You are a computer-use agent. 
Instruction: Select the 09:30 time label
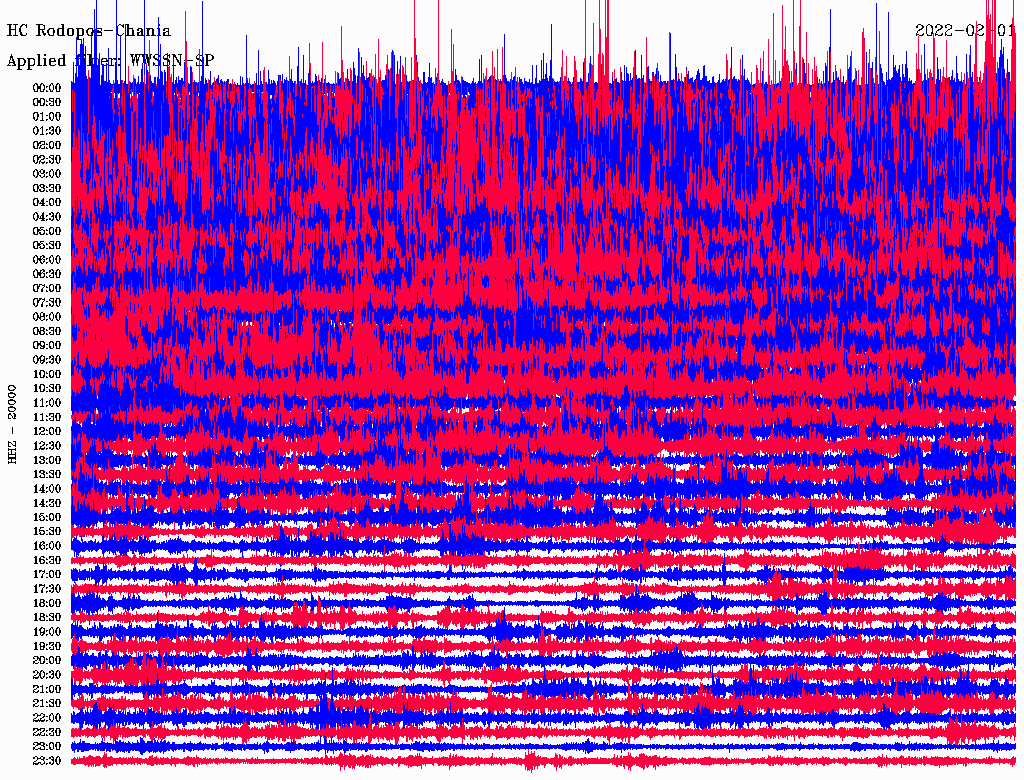(47, 360)
